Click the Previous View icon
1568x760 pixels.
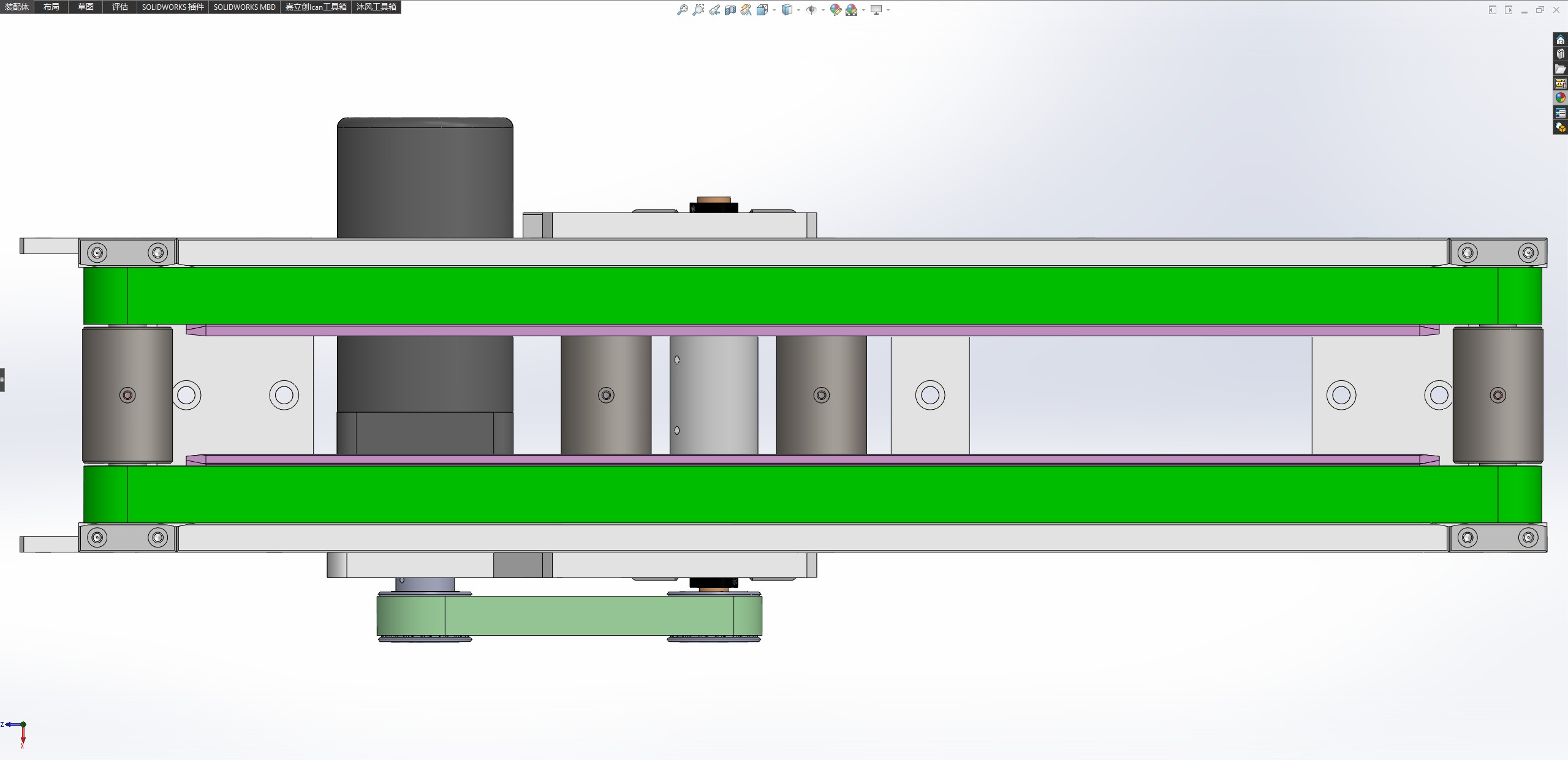point(714,10)
